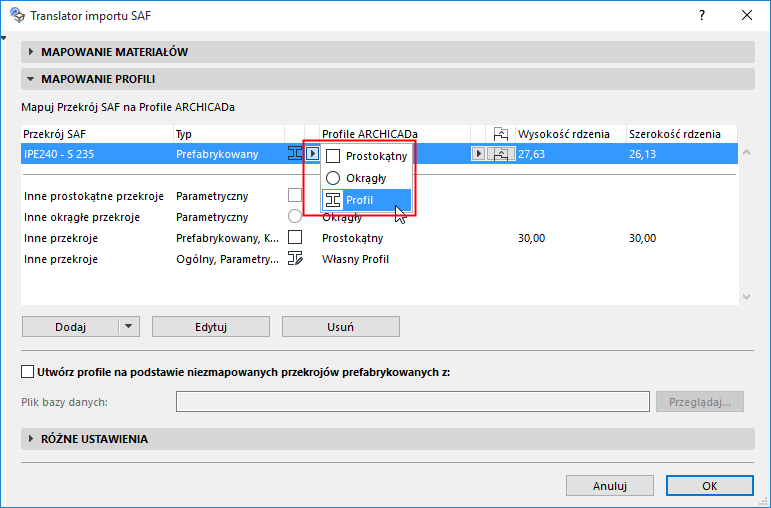Click the Usuń button

coord(341,327)
